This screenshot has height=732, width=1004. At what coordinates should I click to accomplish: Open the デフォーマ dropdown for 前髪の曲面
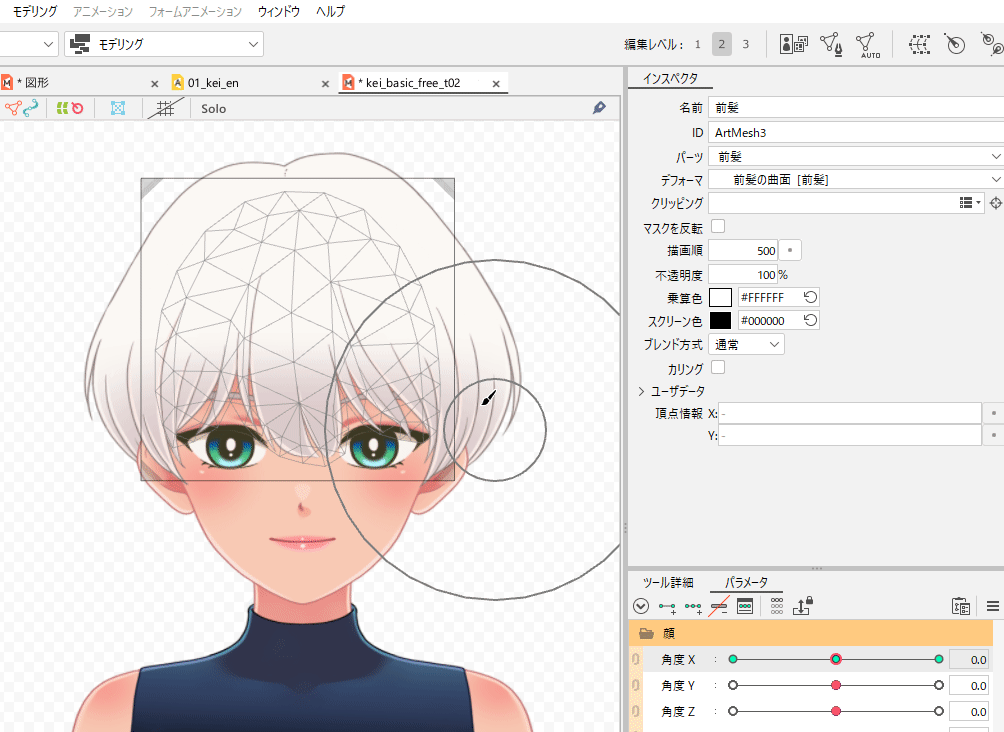855,179
